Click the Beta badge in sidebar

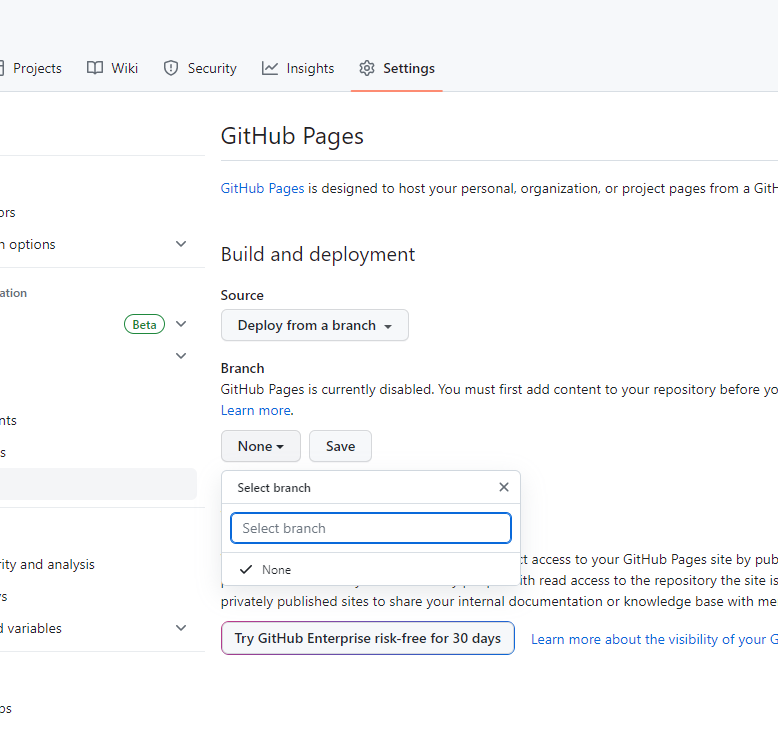click(144, 325)
